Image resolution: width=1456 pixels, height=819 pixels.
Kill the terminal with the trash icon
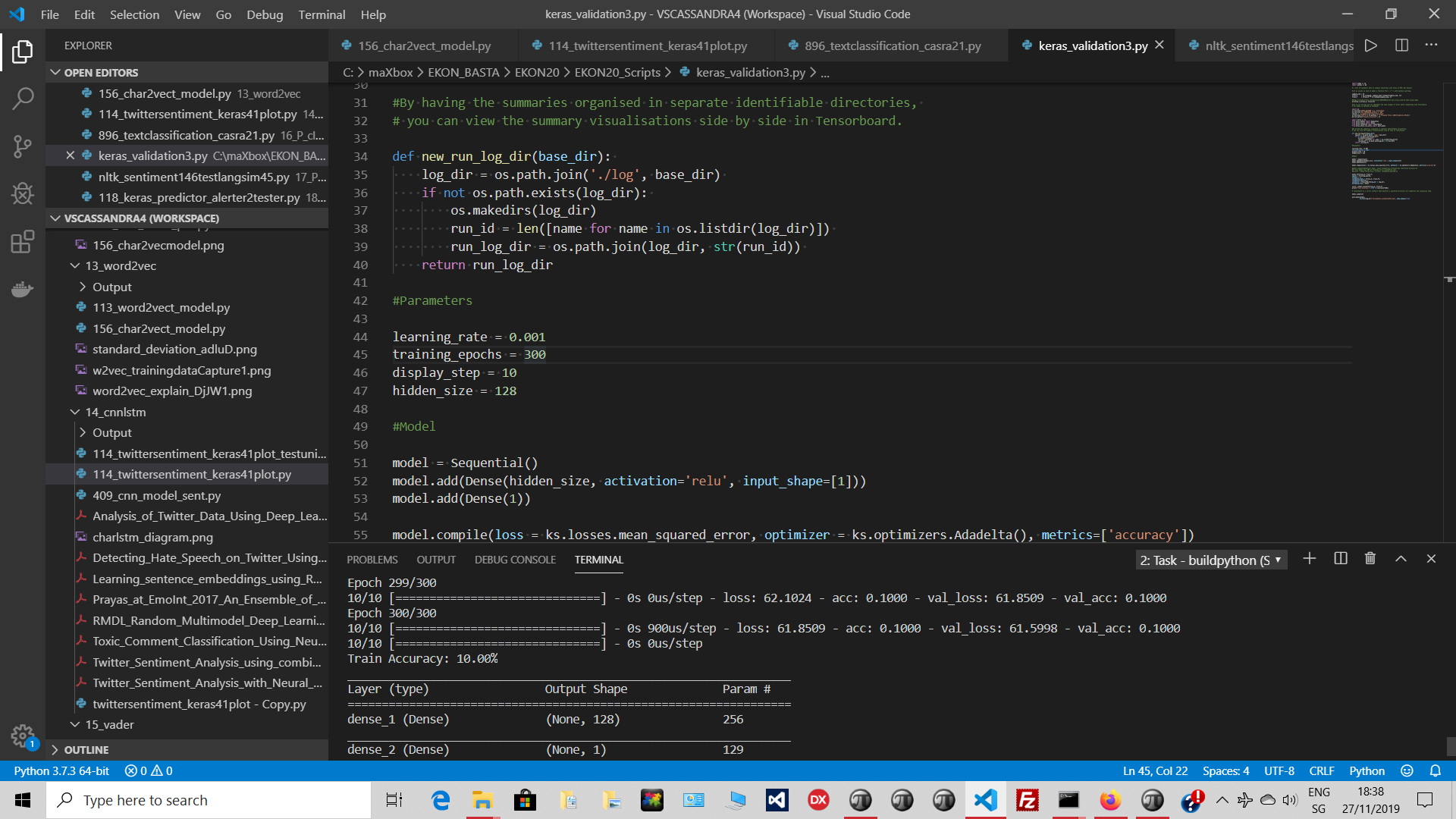coord(1370,559)
